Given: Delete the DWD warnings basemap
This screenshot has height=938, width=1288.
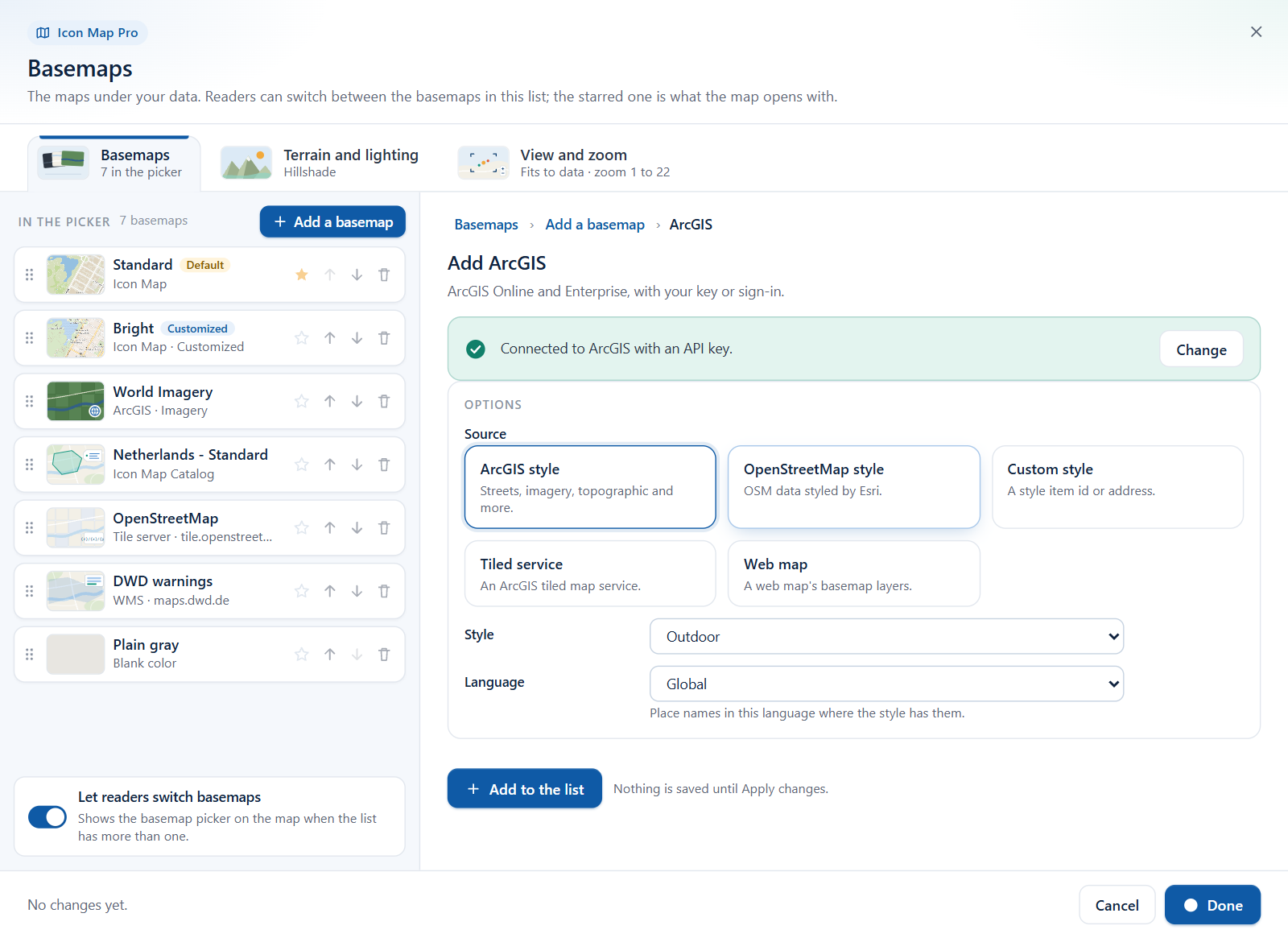Looking at the screenshot, I should 384,591.
